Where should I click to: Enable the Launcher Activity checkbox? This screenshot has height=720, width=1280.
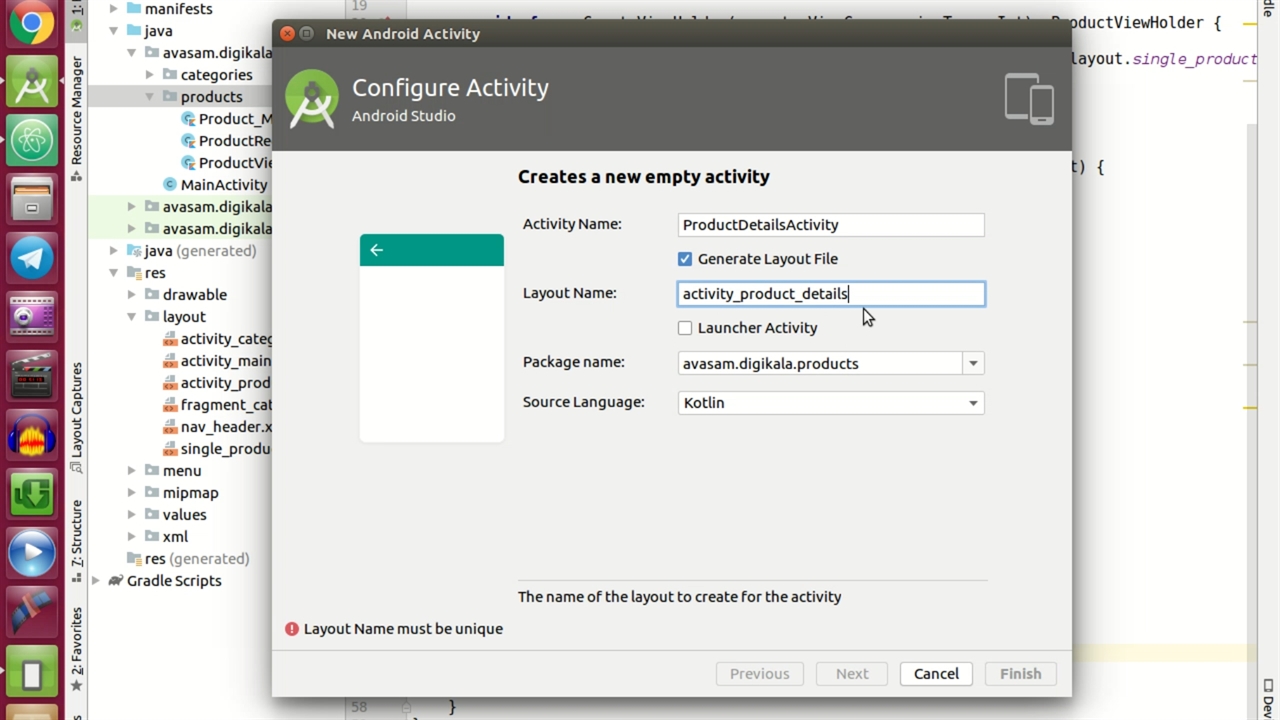(x=685, y=328)
